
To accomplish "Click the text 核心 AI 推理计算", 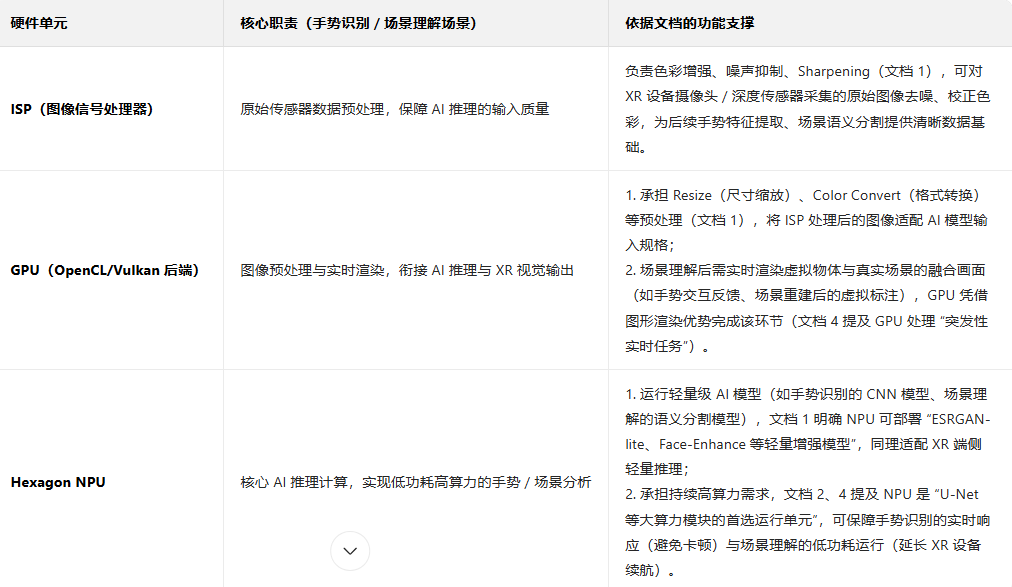I will (x=294, y=483).
